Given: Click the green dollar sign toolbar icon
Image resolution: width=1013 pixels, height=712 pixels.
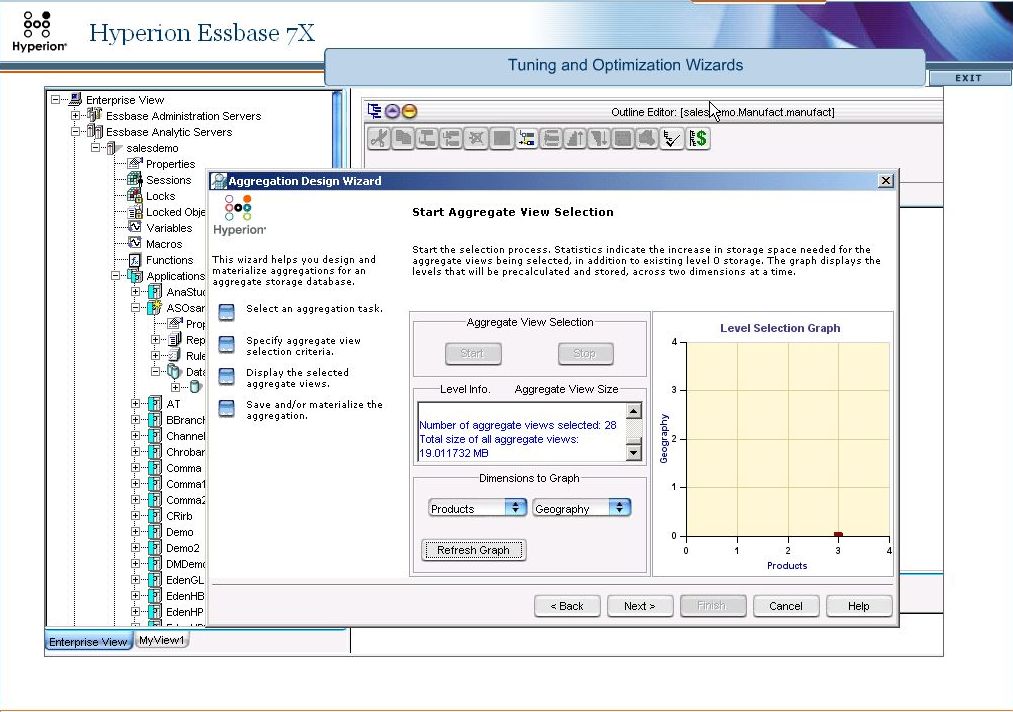Looking at the screenshot, I should coord(698,138).
